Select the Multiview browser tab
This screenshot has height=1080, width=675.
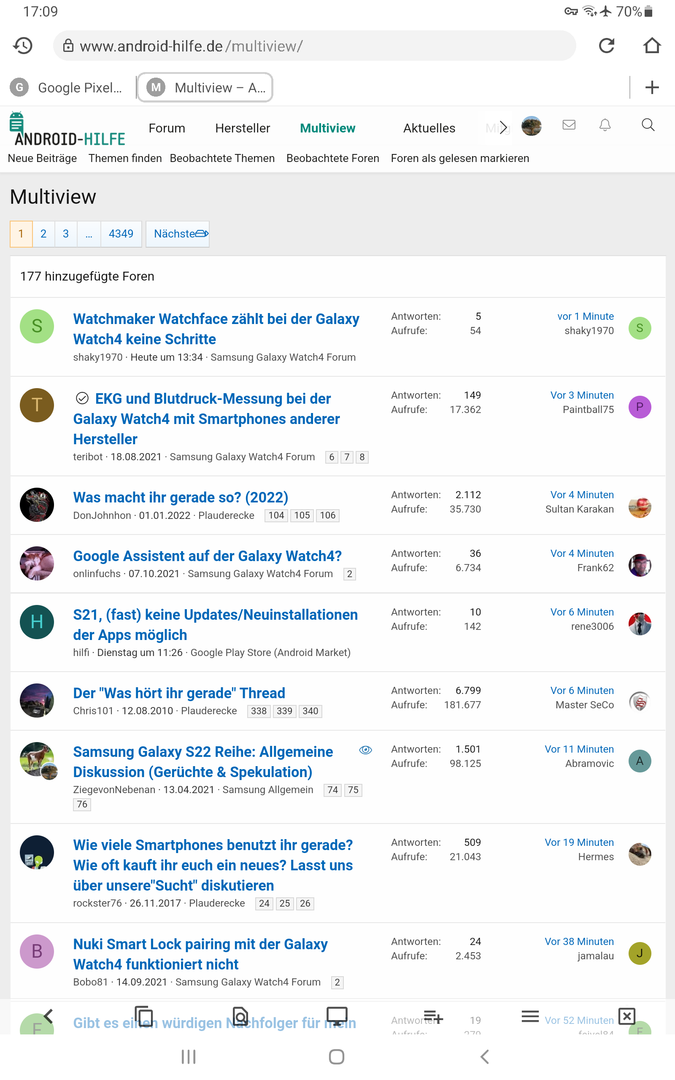pyautogui.click(x=205, y=87)
